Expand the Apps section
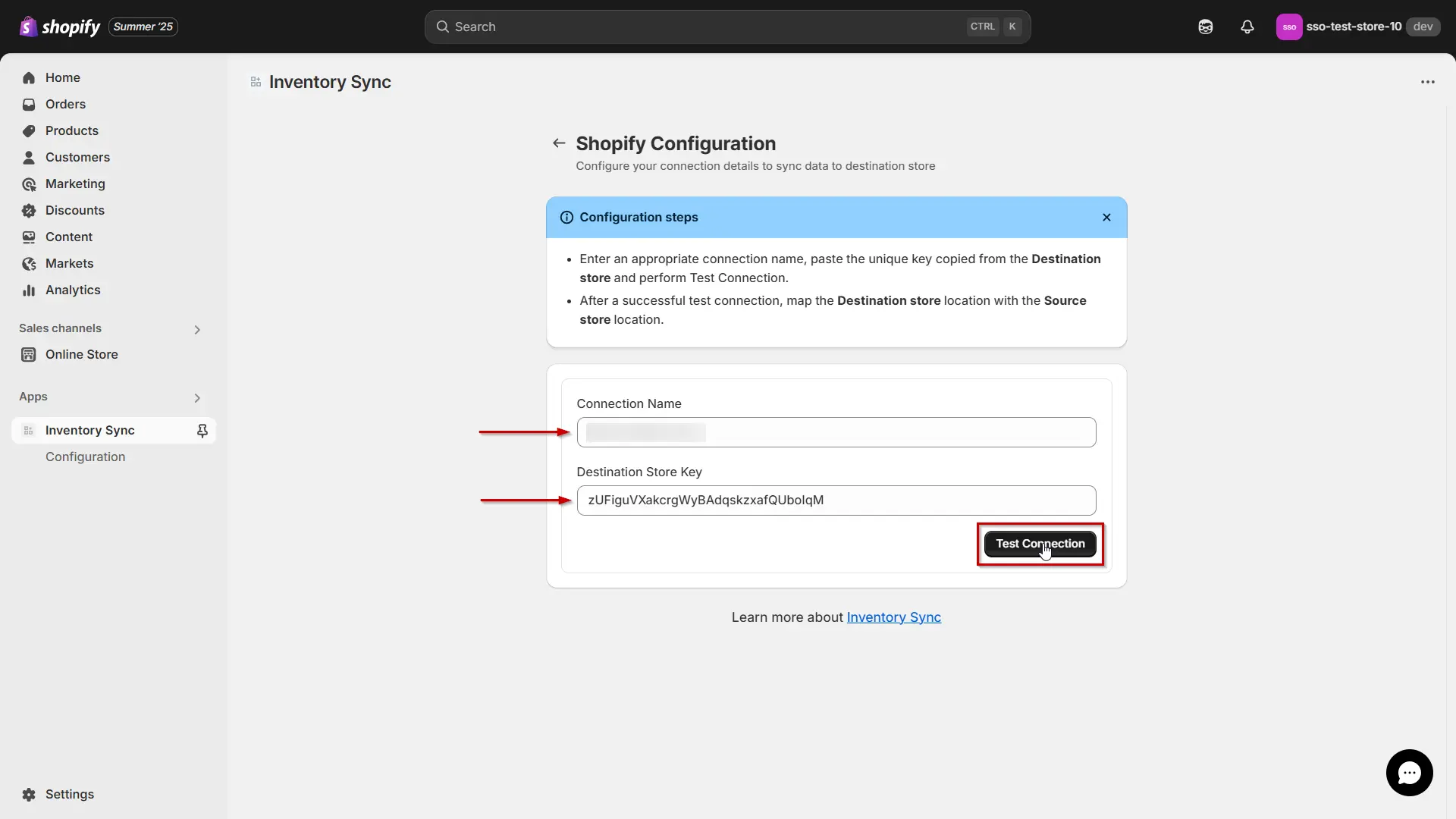This screenshot has width=1456, height=819. click(196, 397)
